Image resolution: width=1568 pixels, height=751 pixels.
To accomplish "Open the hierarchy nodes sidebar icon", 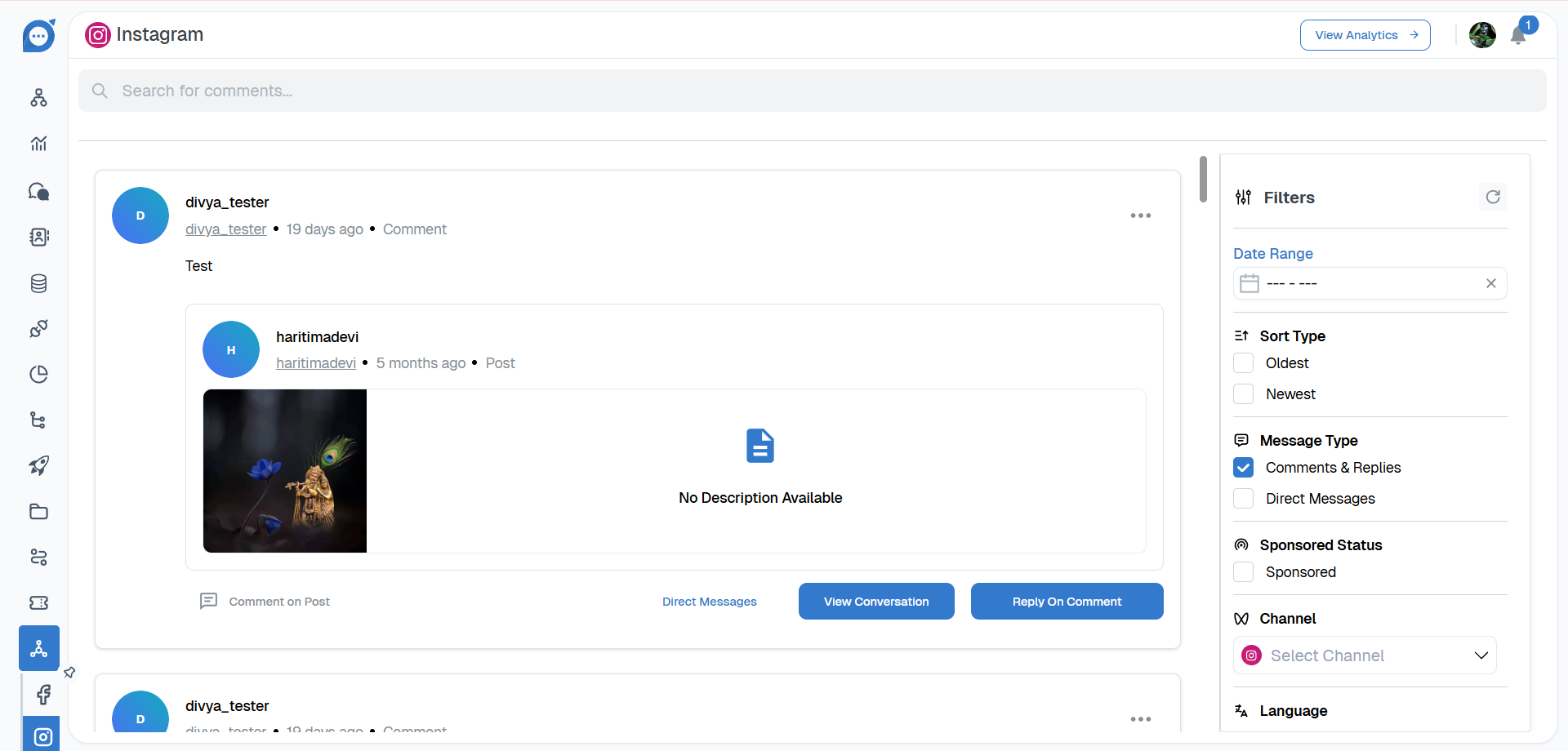I will (x=38, y=98).
